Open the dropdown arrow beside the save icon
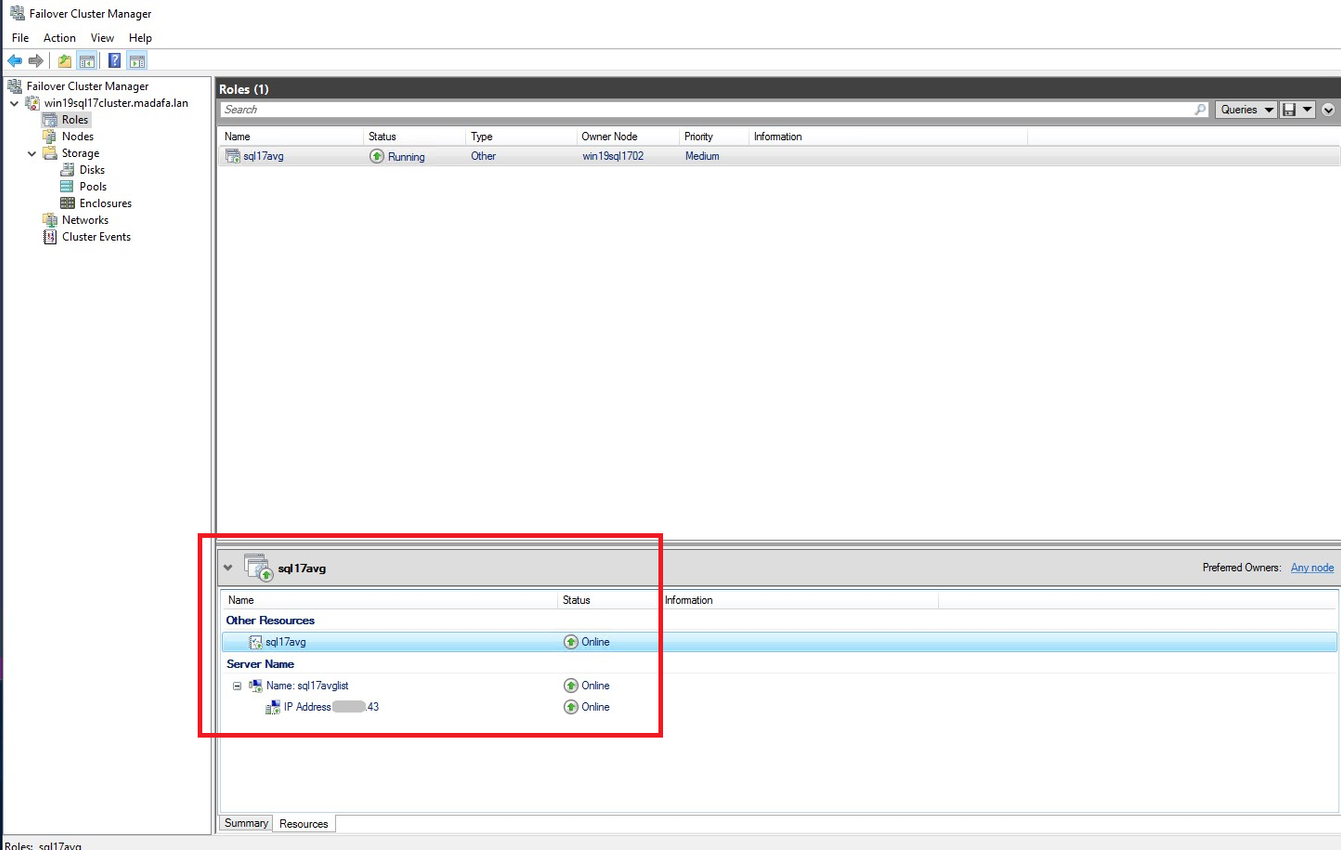 click(1307, 110)
